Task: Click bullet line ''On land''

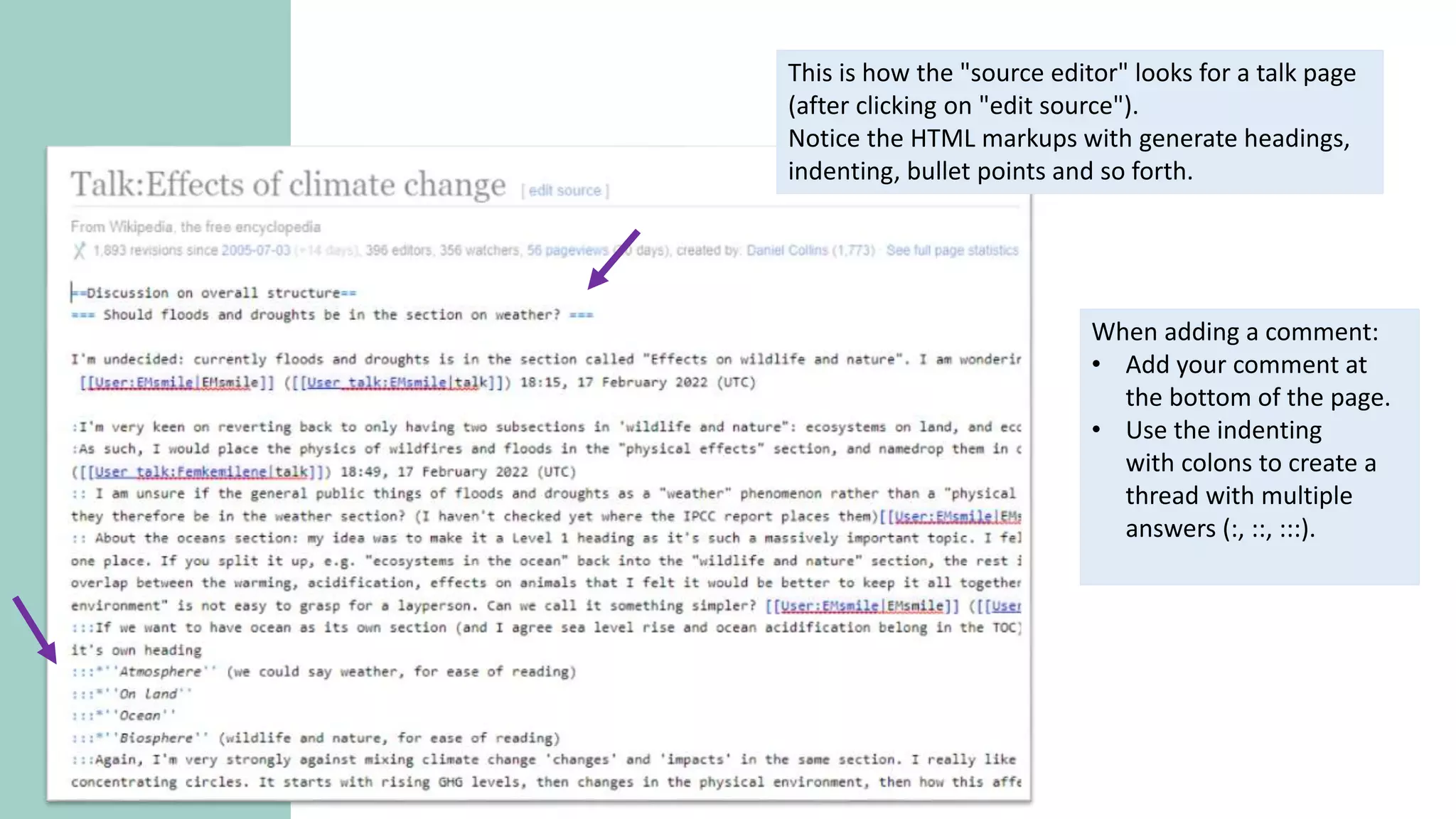Action: 132,695
